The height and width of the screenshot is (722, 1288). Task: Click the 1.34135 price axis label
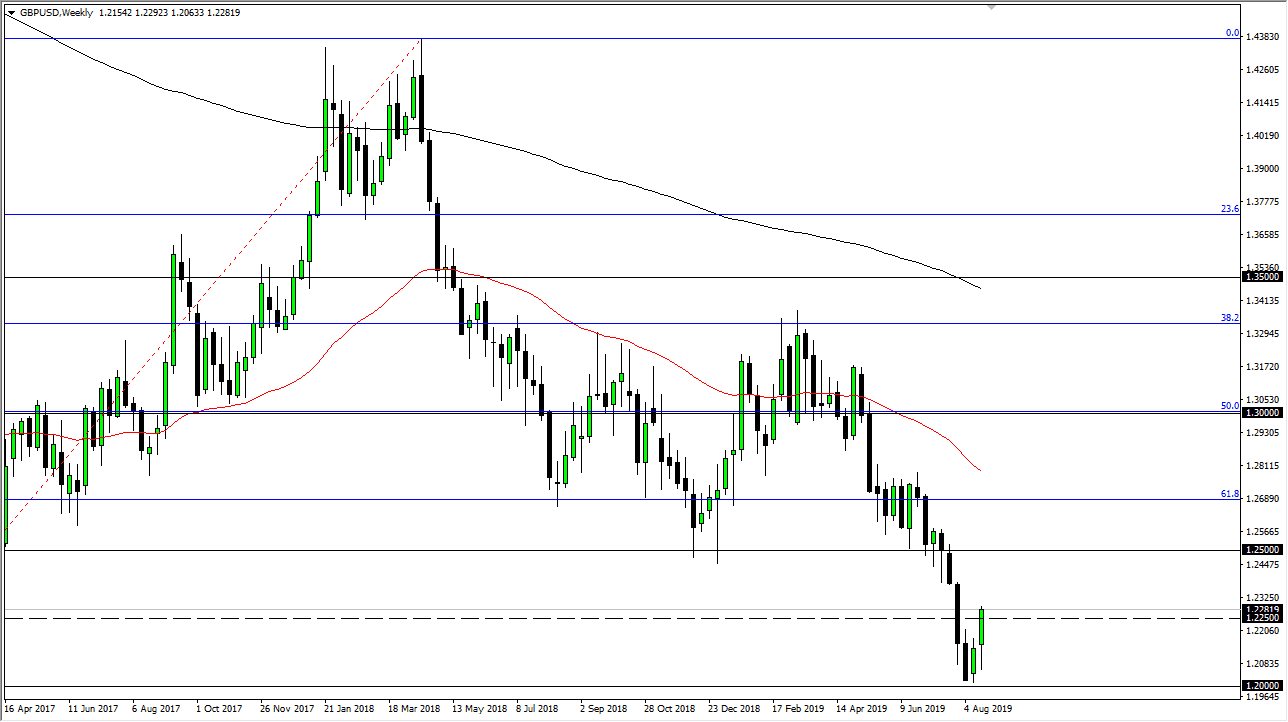point(1264,301)
